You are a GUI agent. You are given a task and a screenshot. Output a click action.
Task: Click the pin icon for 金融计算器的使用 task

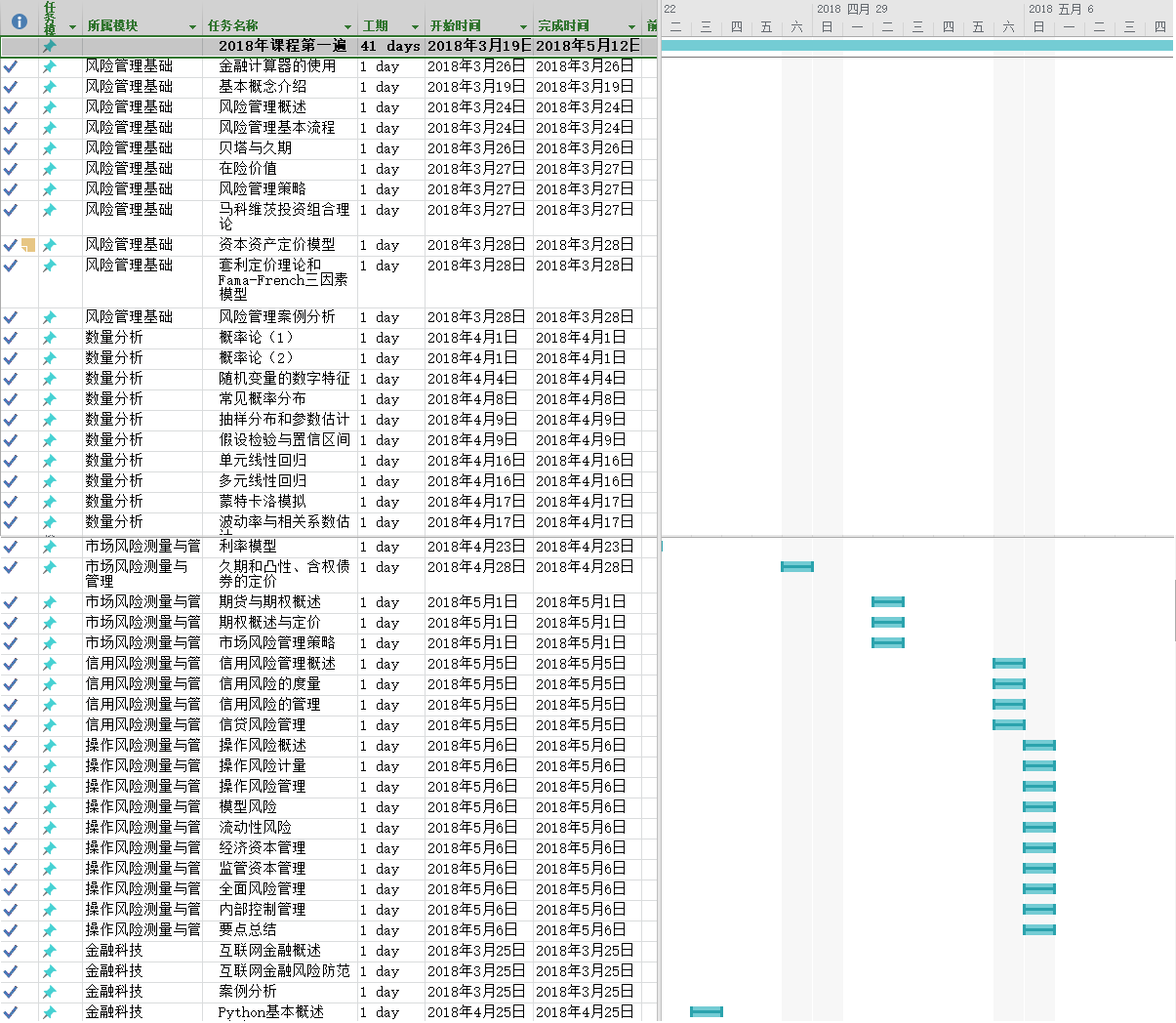pyautogui.click(x=50, y=67)
